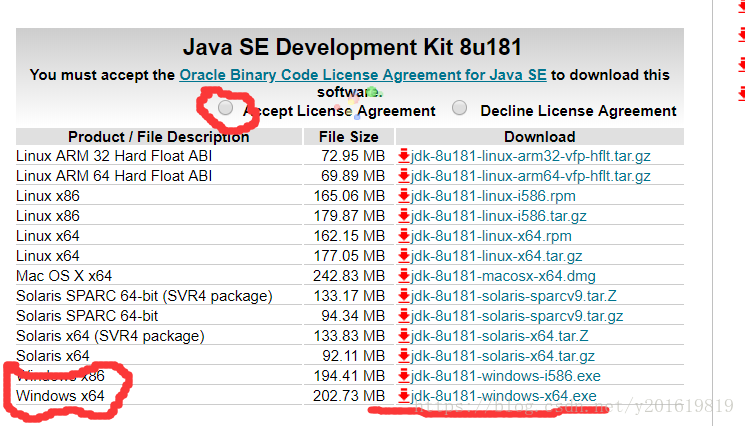Click the download arrow icon for linux-i586.rpm
This screenshot has width=745, height=426.
click(404, 196)
